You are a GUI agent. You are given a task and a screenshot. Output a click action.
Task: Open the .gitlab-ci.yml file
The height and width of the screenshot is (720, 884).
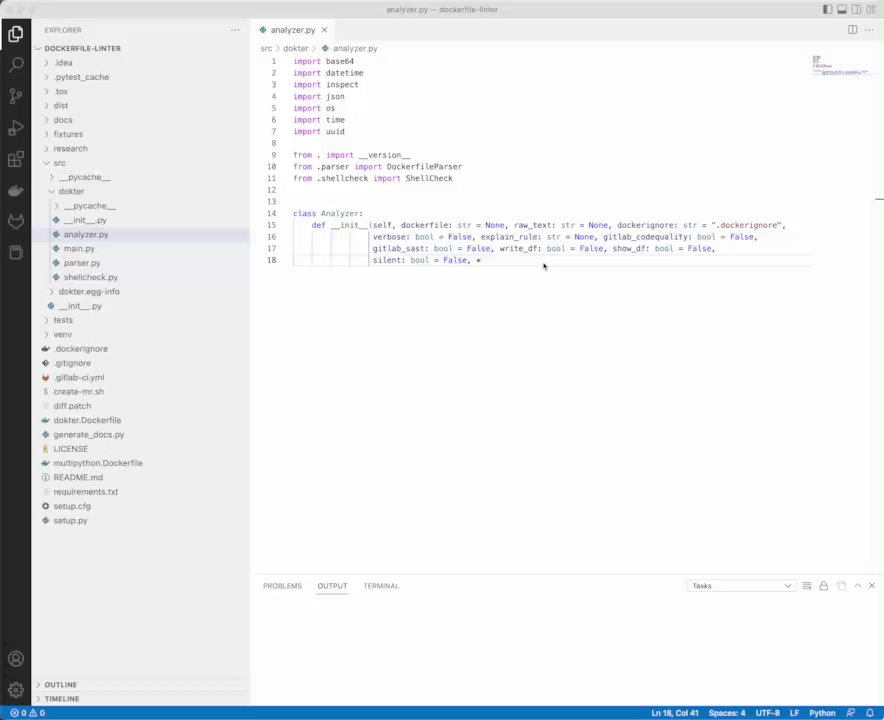79,377
